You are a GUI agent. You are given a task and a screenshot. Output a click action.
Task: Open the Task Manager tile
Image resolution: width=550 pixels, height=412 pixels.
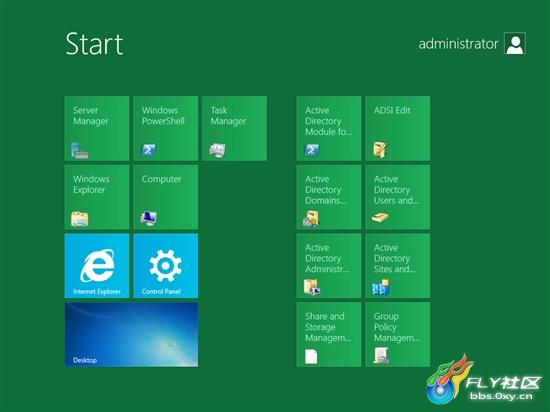234,128
